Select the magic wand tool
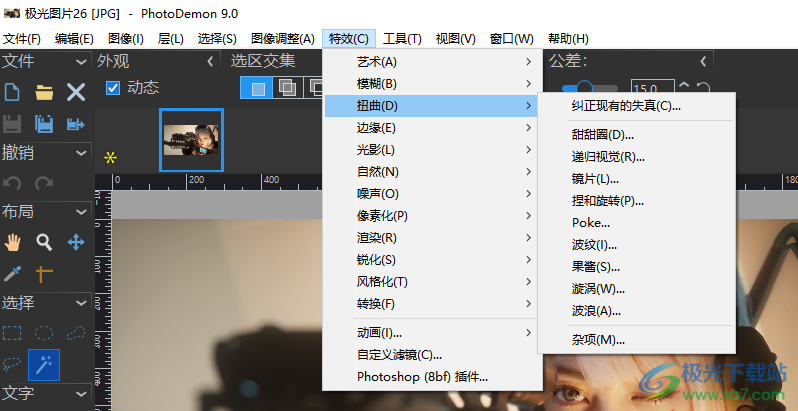This screenshot has width=798, height=411. 44,365
